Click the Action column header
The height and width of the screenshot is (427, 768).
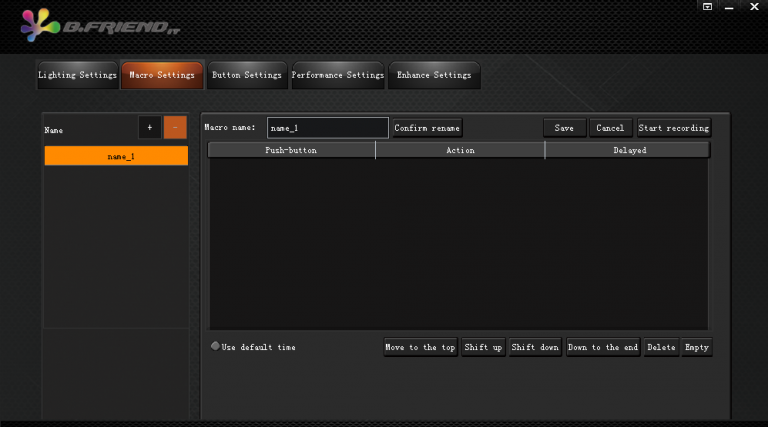[x=460, y=150]
